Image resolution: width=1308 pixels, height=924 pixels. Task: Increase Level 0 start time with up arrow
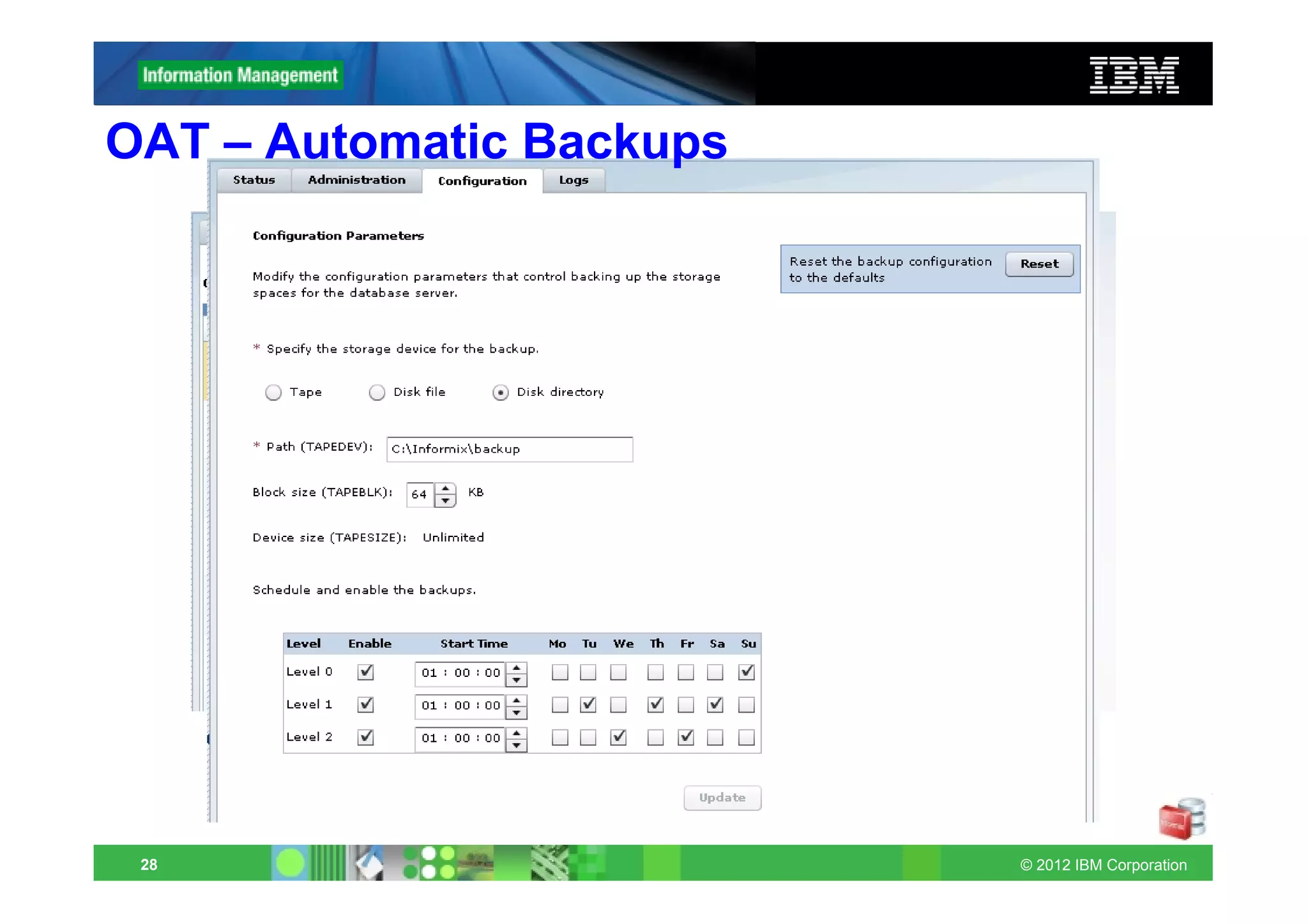point(516,667)
